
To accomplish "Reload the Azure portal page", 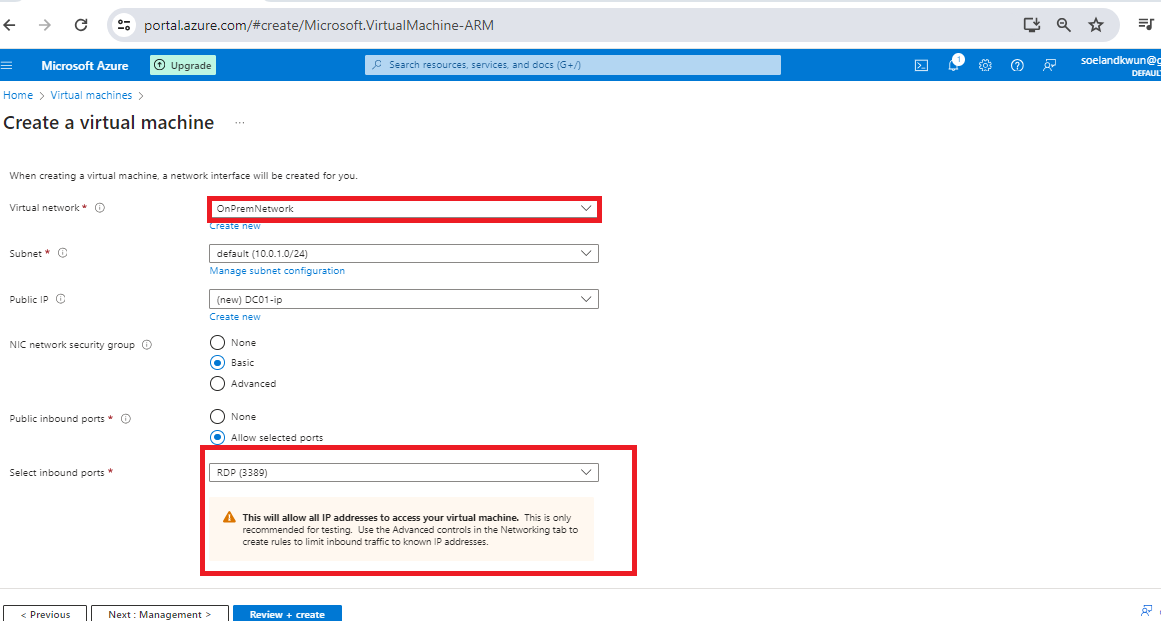I will [81, 25].
